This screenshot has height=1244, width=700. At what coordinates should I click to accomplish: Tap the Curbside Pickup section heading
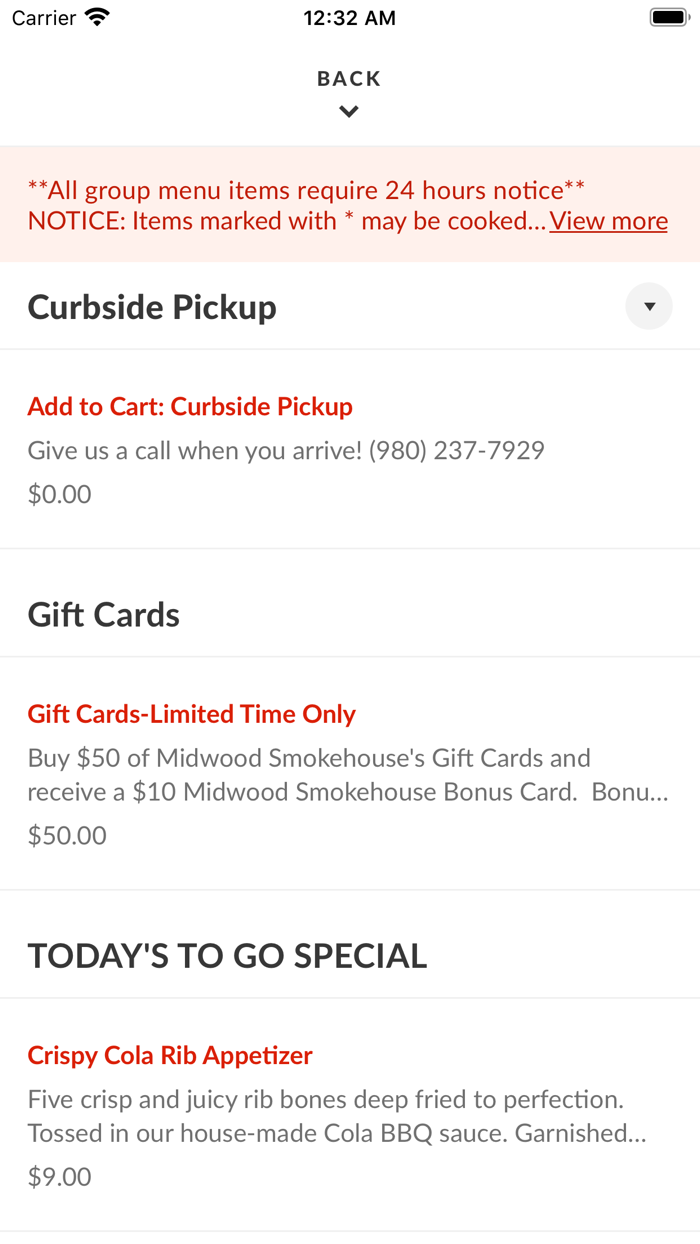pos(152,307)
